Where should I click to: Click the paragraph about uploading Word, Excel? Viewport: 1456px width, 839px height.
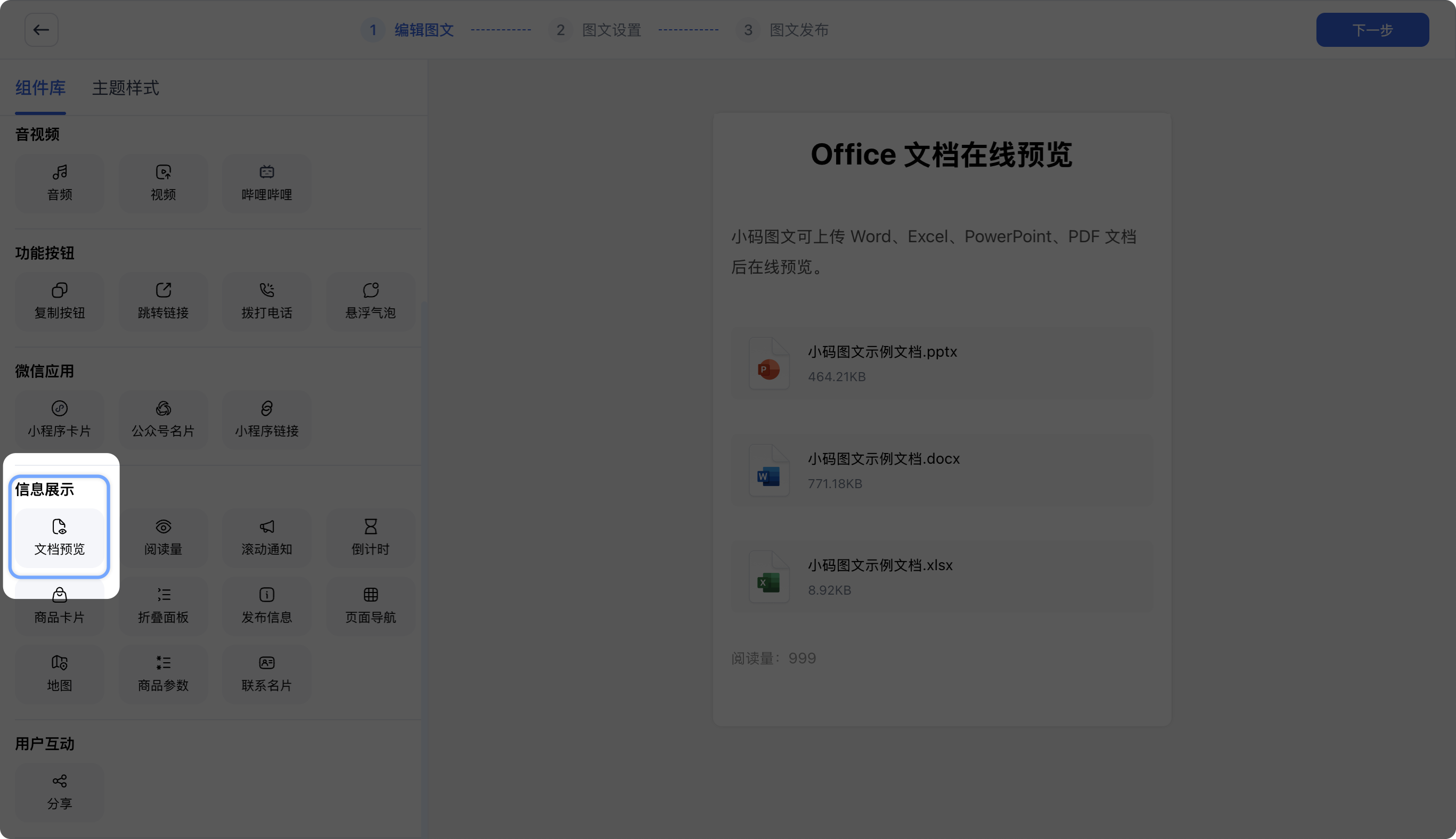tap(934, 251)
